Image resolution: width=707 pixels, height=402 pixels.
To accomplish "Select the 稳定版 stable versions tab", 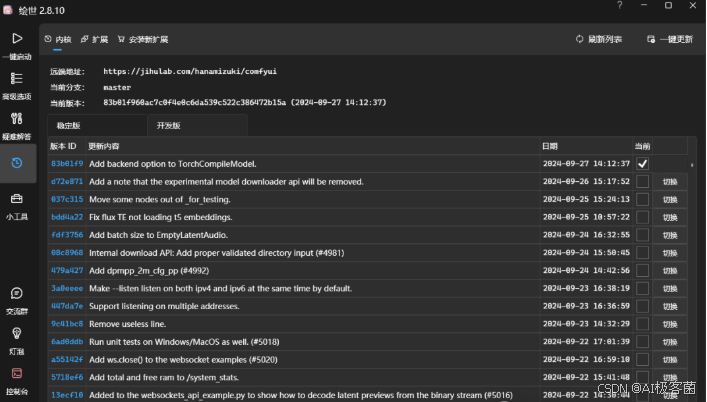I will [97, 125].
